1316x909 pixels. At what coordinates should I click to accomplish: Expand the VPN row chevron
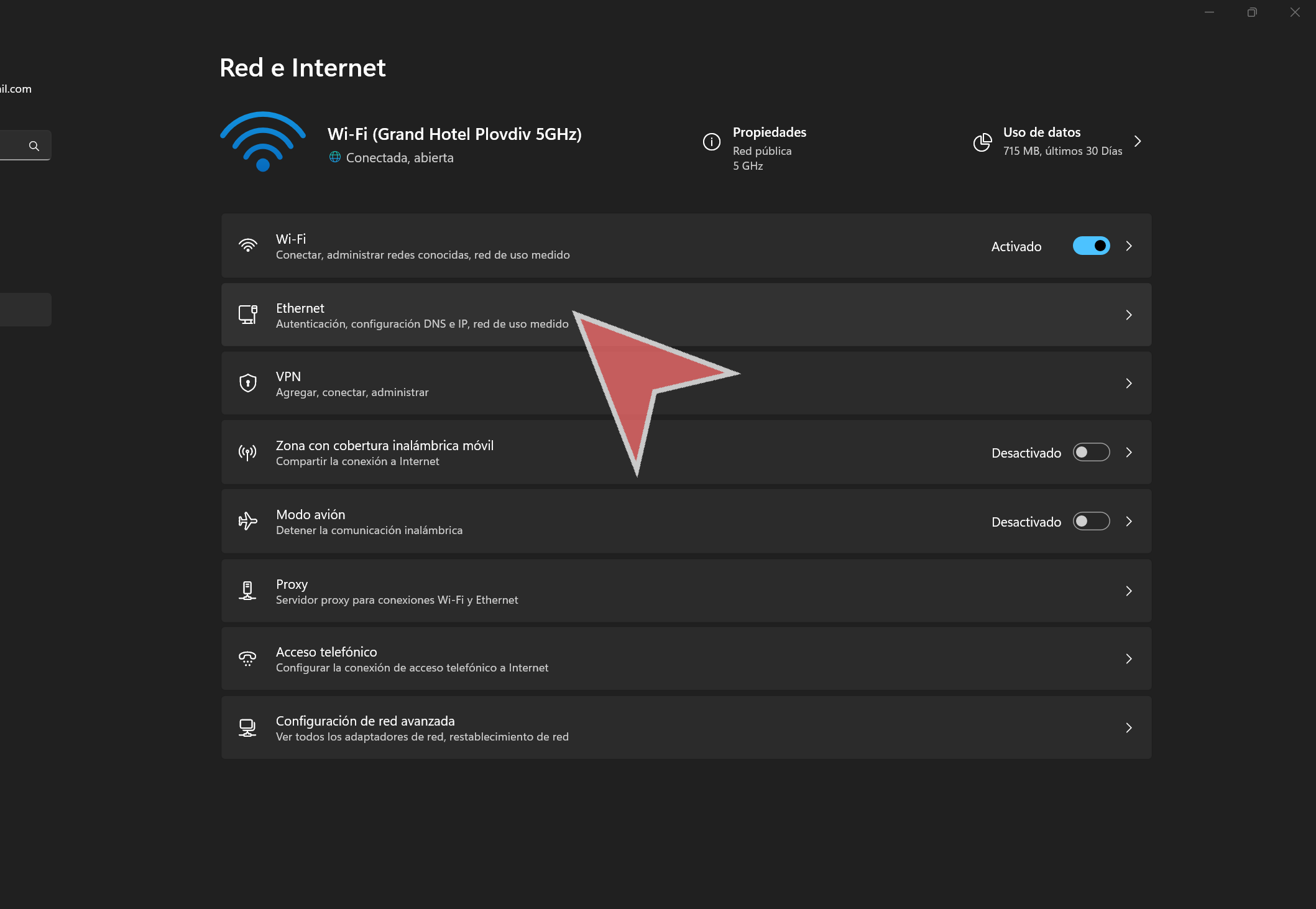pyautogui.click(x=1129, y=384)
